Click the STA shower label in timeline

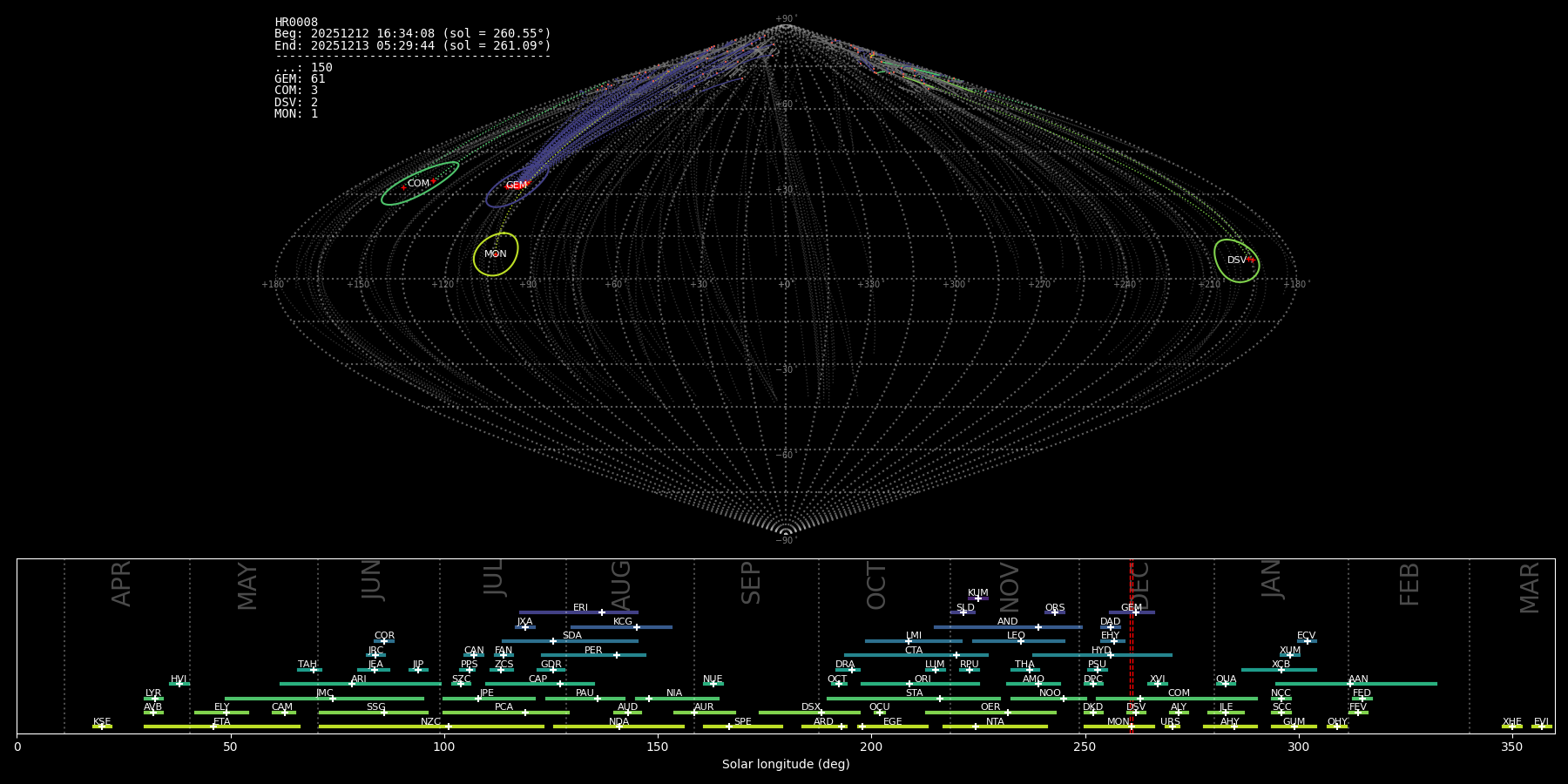click(914, 693)
